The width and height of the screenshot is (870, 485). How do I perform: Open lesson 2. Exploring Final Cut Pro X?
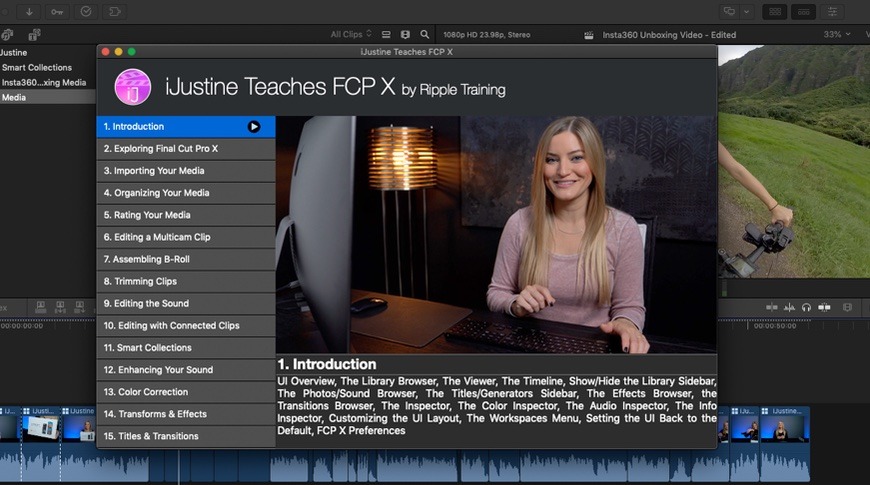[x=186, y=149]
